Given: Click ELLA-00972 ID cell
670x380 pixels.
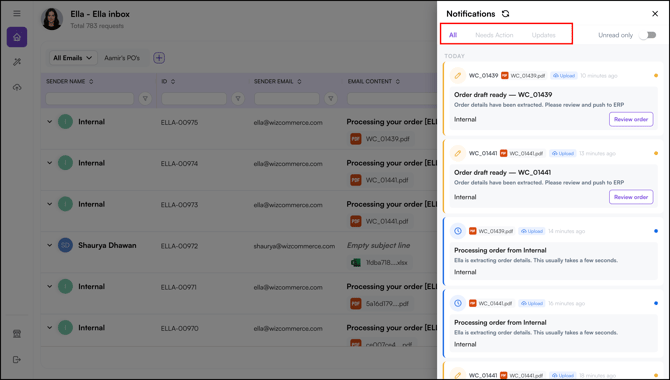Looking at the screenshot, I should pyautogui.click(x=179, y=246).
